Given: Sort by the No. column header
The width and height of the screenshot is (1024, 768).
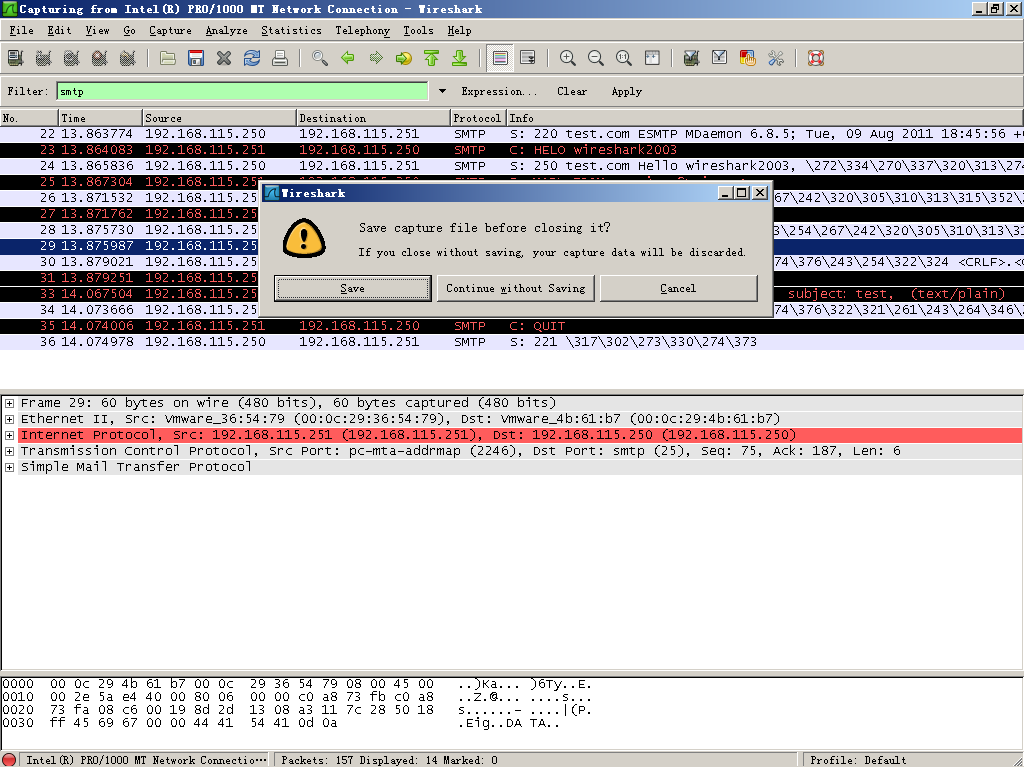Looking at the screenshot, I should coord(29,118).
